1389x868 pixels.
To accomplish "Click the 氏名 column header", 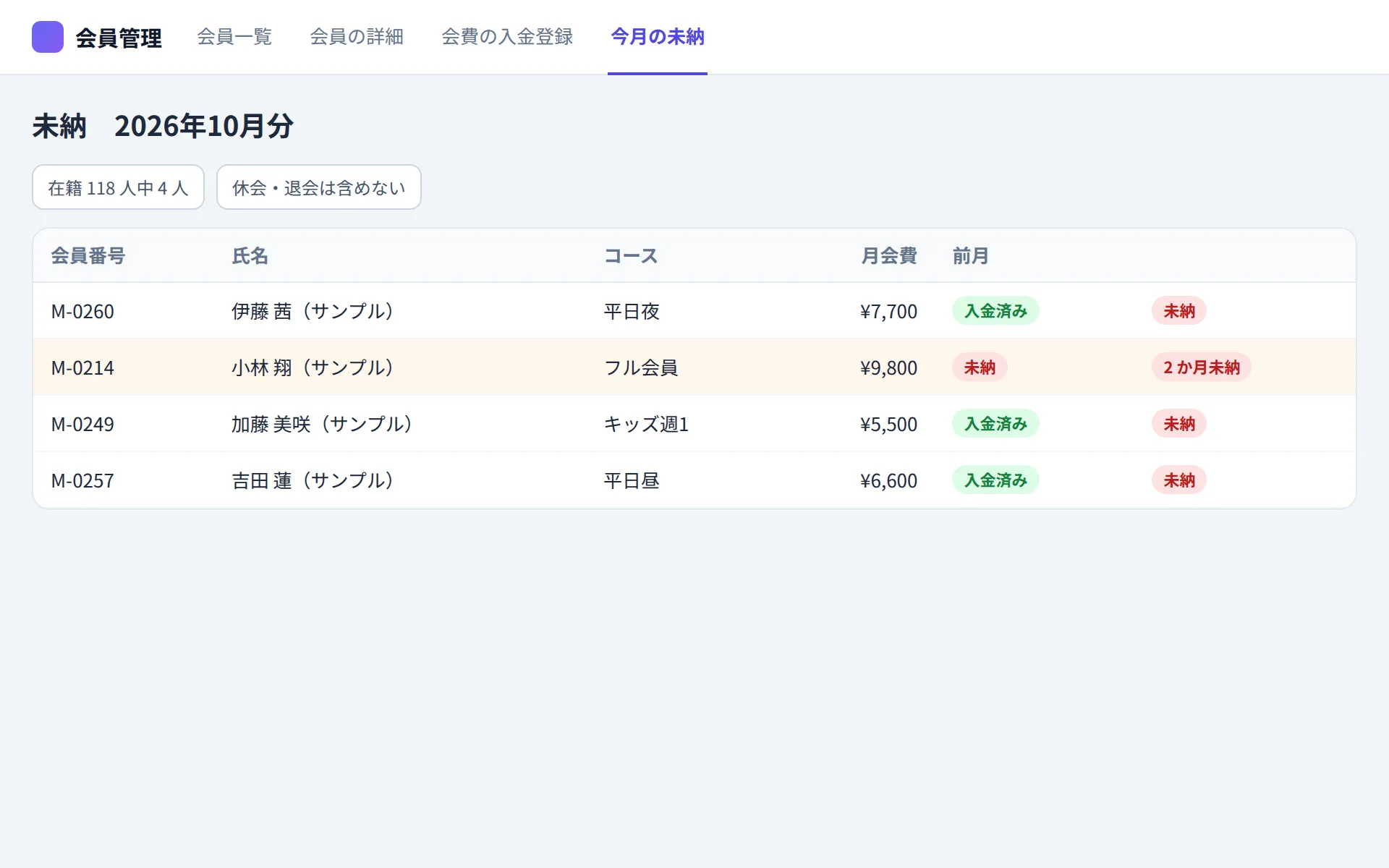I will pyautogui.click(x=250, y=255).
